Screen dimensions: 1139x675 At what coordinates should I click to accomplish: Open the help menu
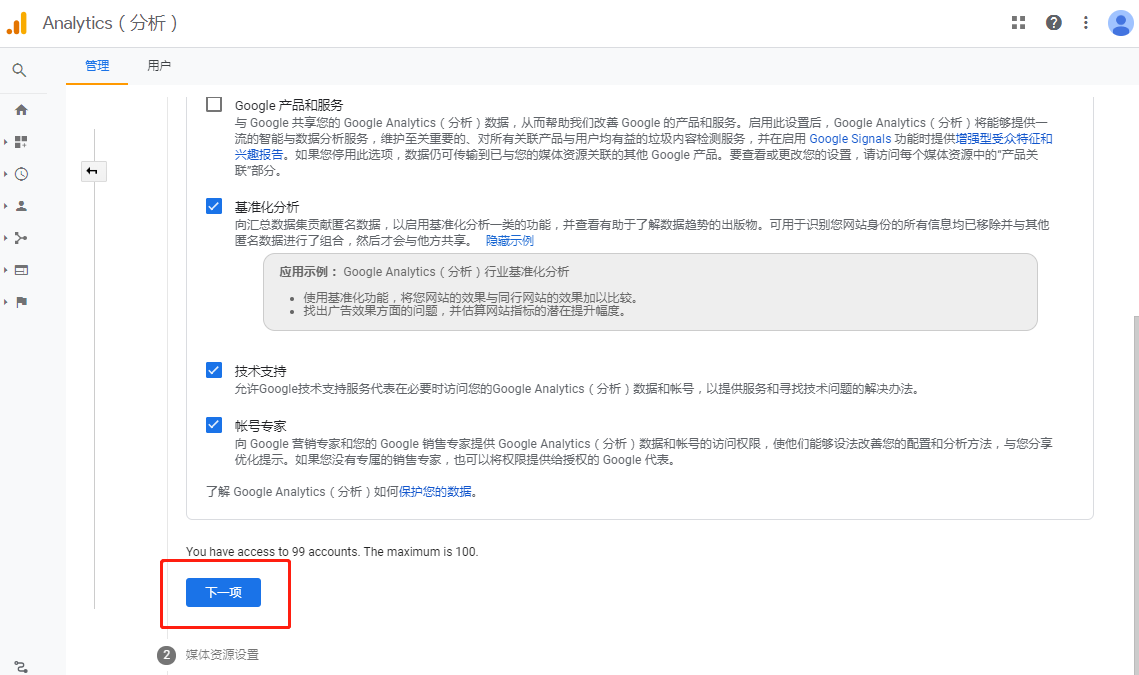[x=1053, y=23]
